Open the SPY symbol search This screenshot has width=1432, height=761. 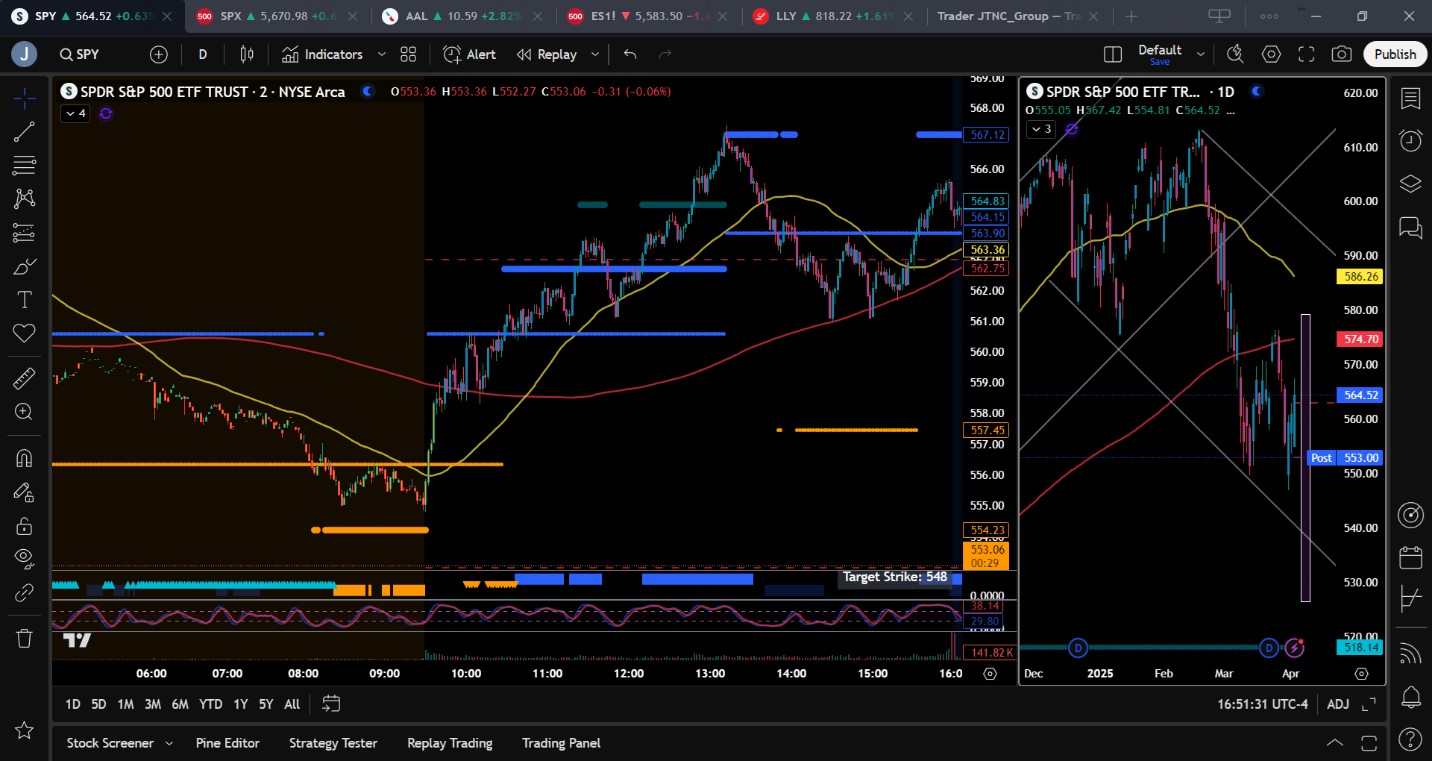point(80,55)
